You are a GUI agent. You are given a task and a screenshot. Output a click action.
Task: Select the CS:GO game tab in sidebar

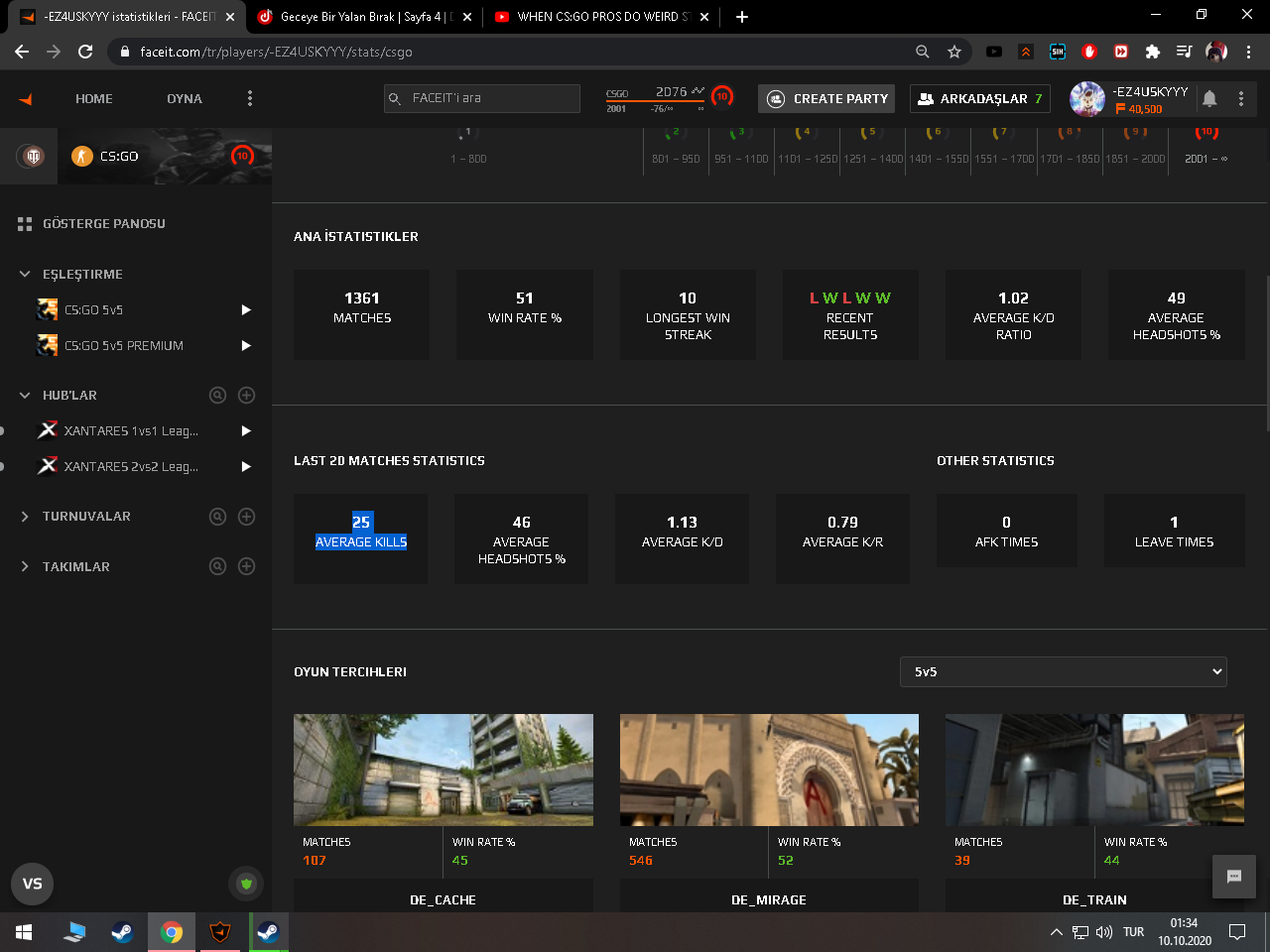click(x=165, y=156)
